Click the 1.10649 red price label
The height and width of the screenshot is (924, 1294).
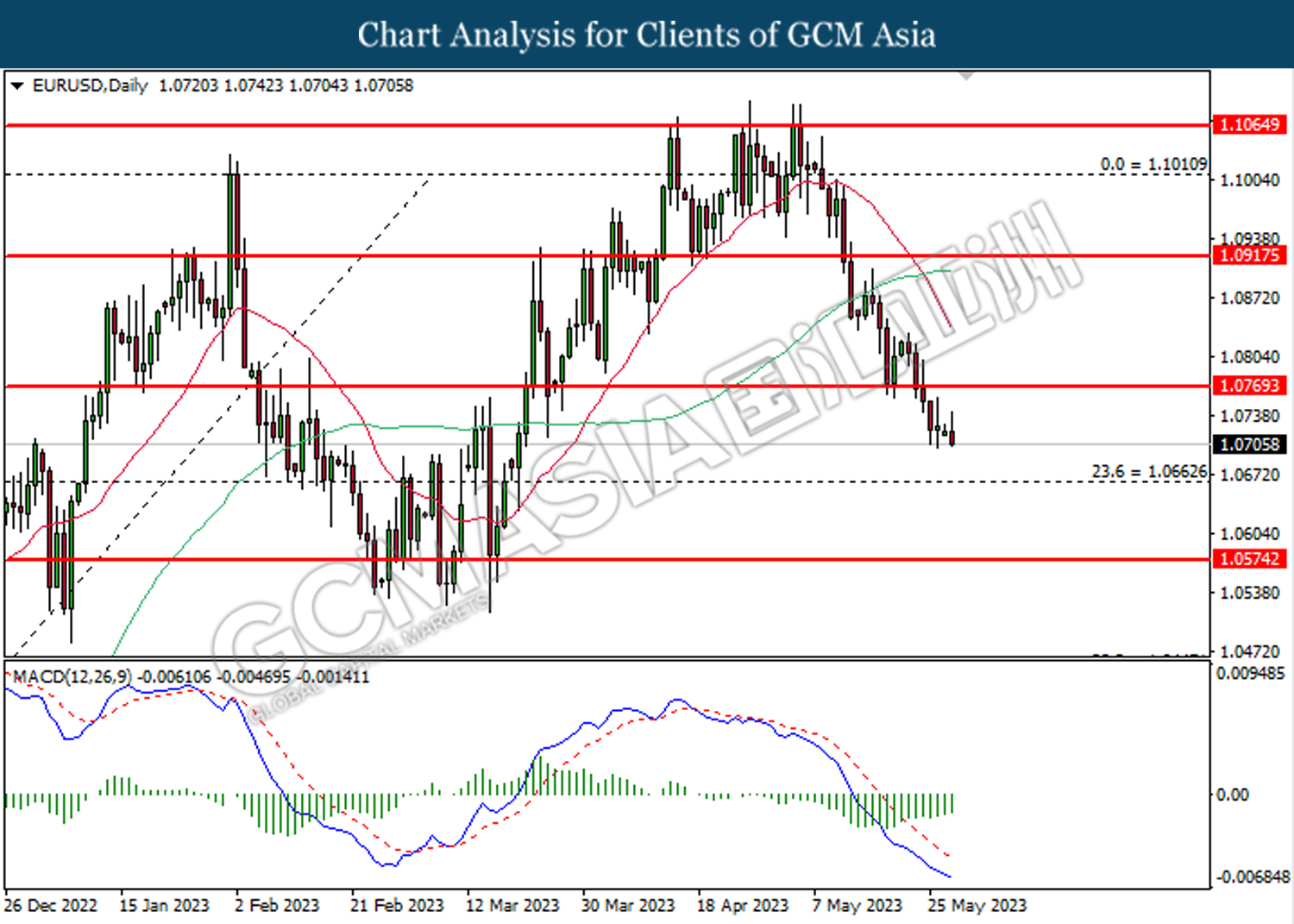[x=1249, y=125]
